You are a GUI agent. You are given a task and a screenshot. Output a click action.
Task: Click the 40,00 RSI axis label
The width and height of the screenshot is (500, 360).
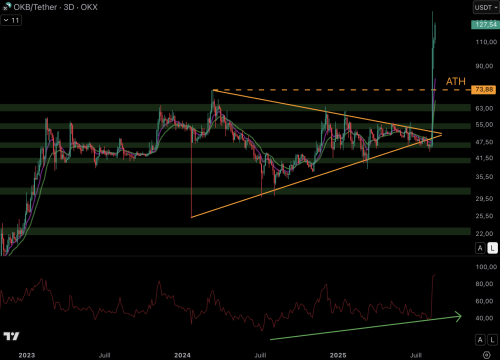485,318
